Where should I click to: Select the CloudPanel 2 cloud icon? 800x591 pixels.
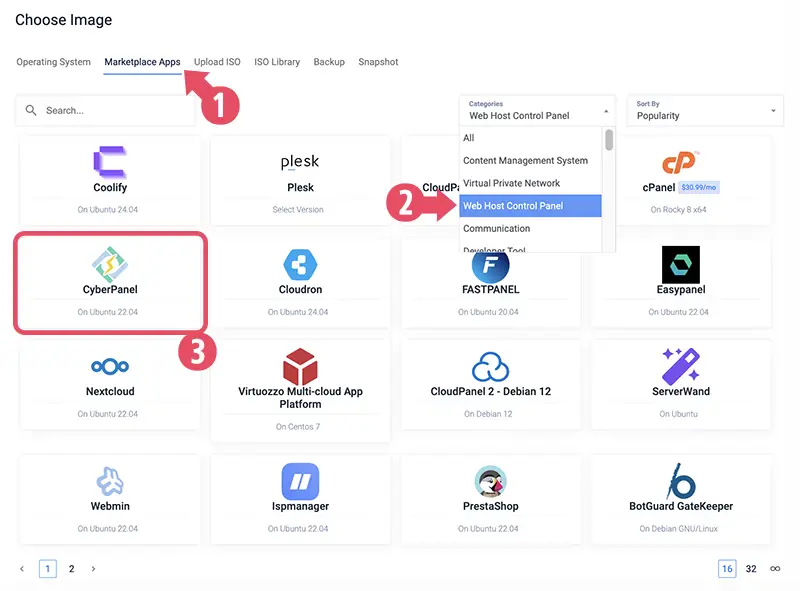490,366
